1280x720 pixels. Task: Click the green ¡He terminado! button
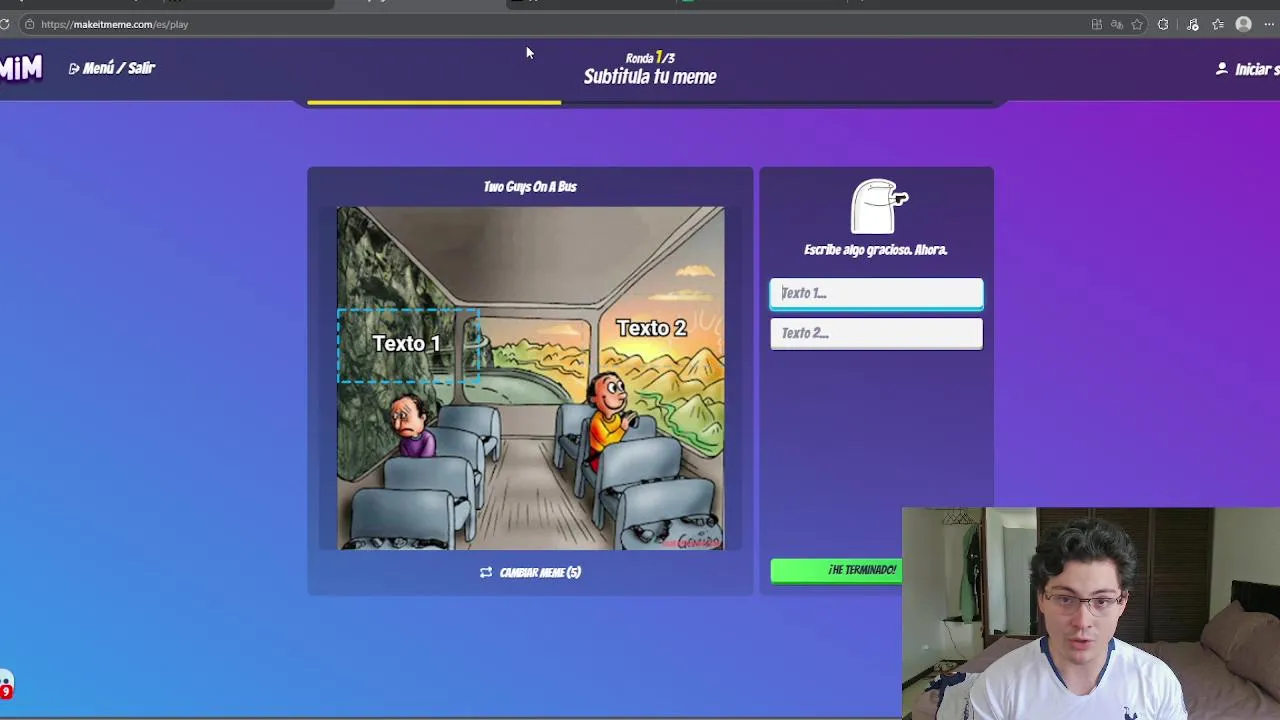(x=837, y=570)
